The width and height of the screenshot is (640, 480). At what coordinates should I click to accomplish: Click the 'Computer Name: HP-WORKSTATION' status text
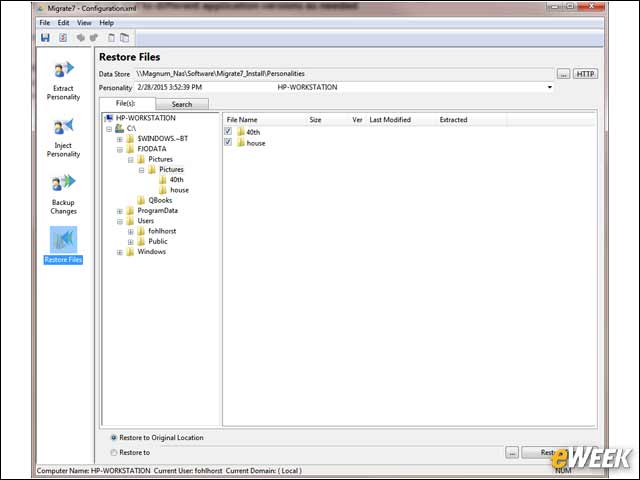click(93, 471)
